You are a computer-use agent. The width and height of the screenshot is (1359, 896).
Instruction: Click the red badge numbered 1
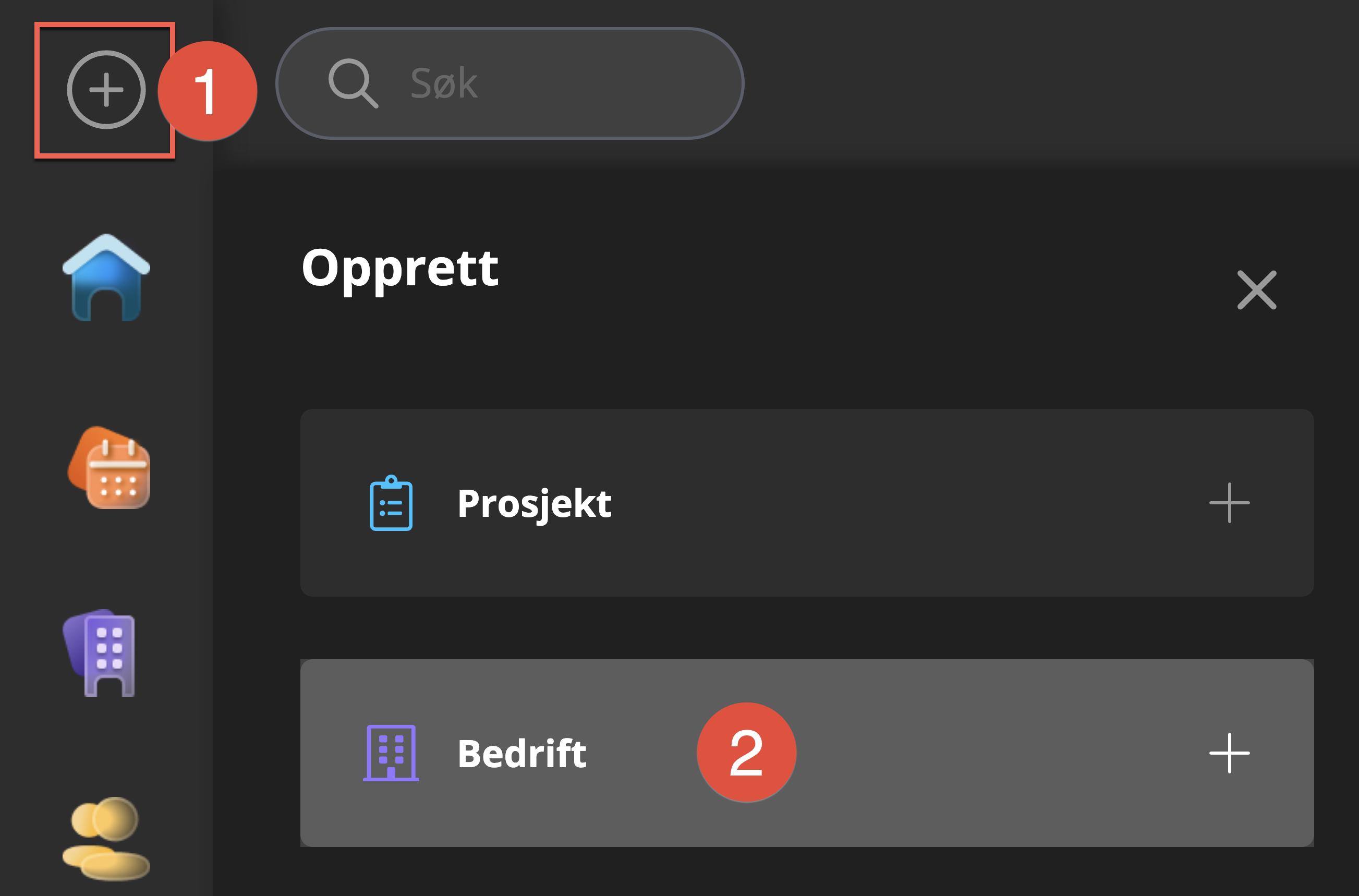click(x=208, y=91)
